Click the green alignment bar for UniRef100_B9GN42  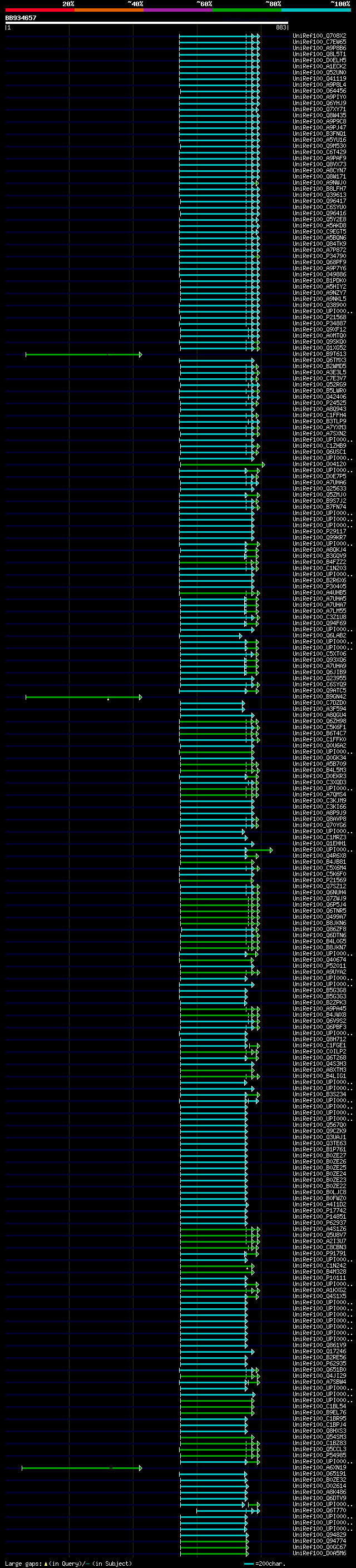pyautogui.click(x=83, y=697)
